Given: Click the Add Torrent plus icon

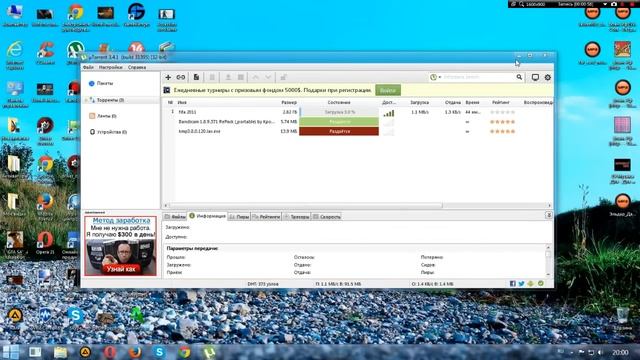Looking at the screenshot, I should pyautogui.click(x=168, y=77).
